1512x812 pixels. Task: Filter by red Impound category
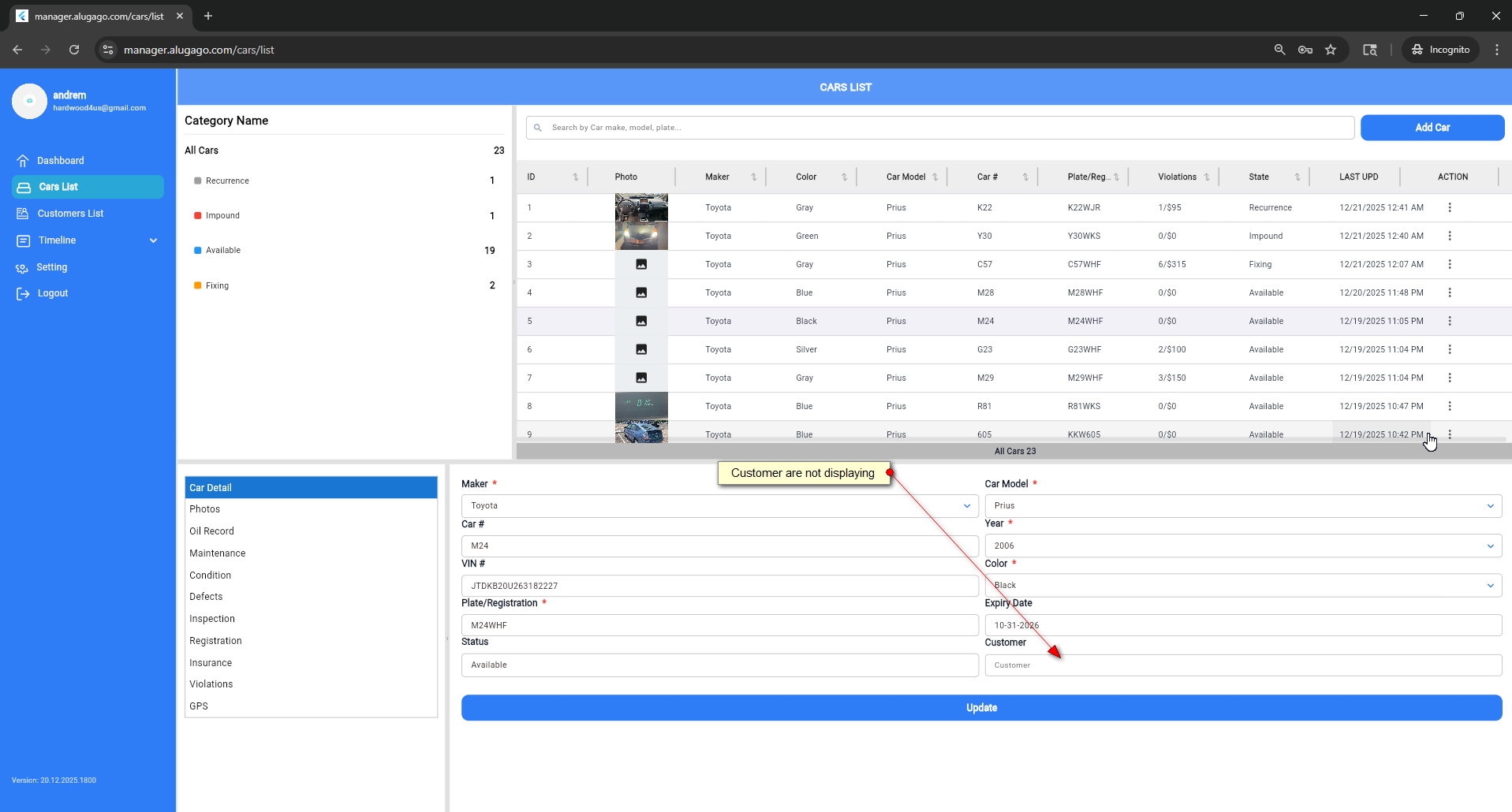(x=222, y=216)
